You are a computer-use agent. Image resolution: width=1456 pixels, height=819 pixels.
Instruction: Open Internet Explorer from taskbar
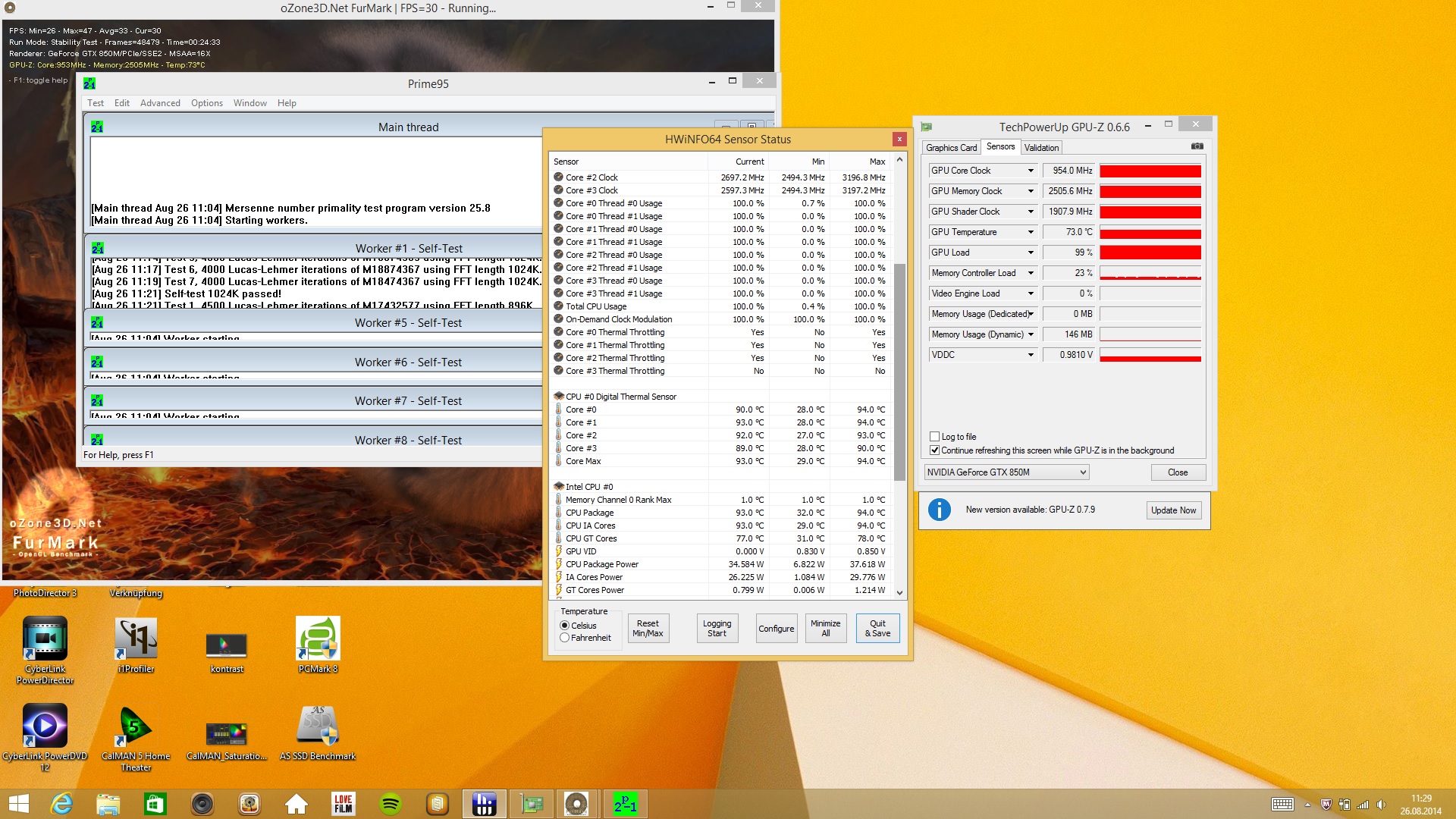(61, 804)
